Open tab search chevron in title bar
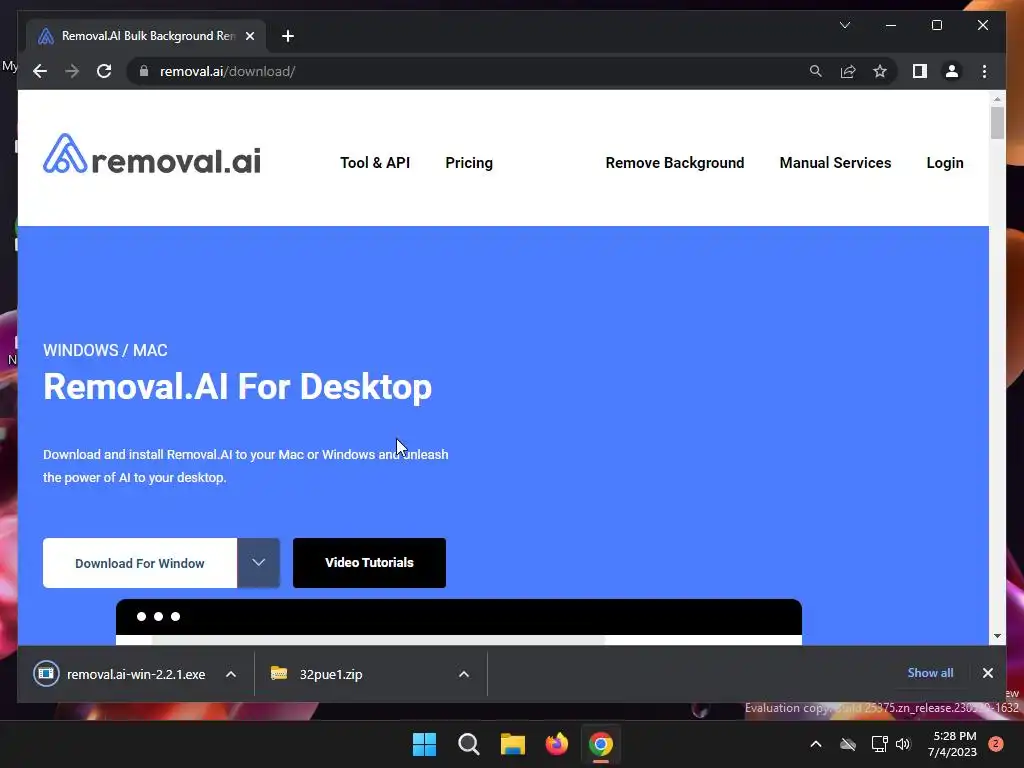This screenshot has height=768, width=1024. (x=844, y=25)
